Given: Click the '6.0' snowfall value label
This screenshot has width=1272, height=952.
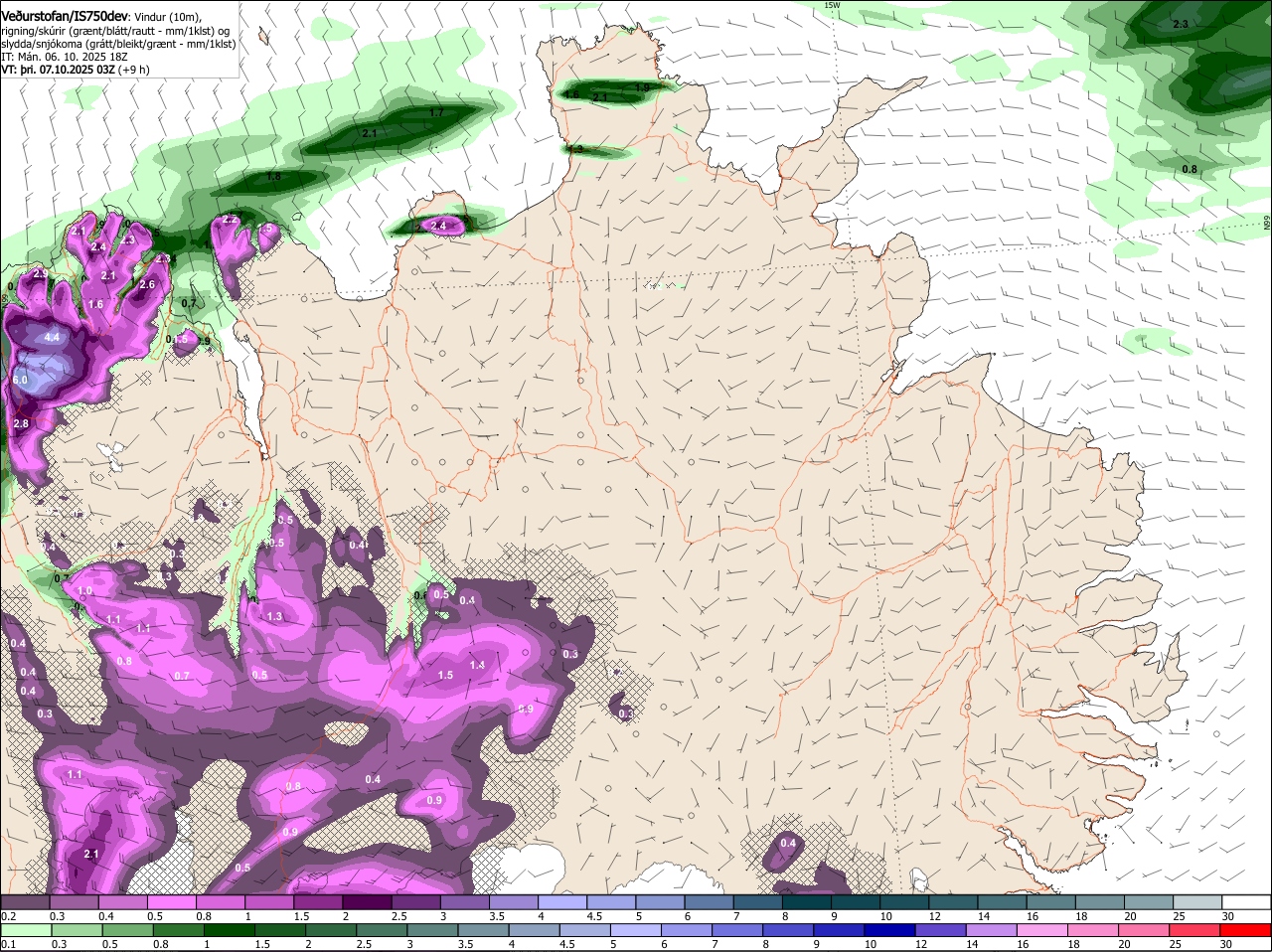Looking at the screenshot, I should (x=21, y=381).
